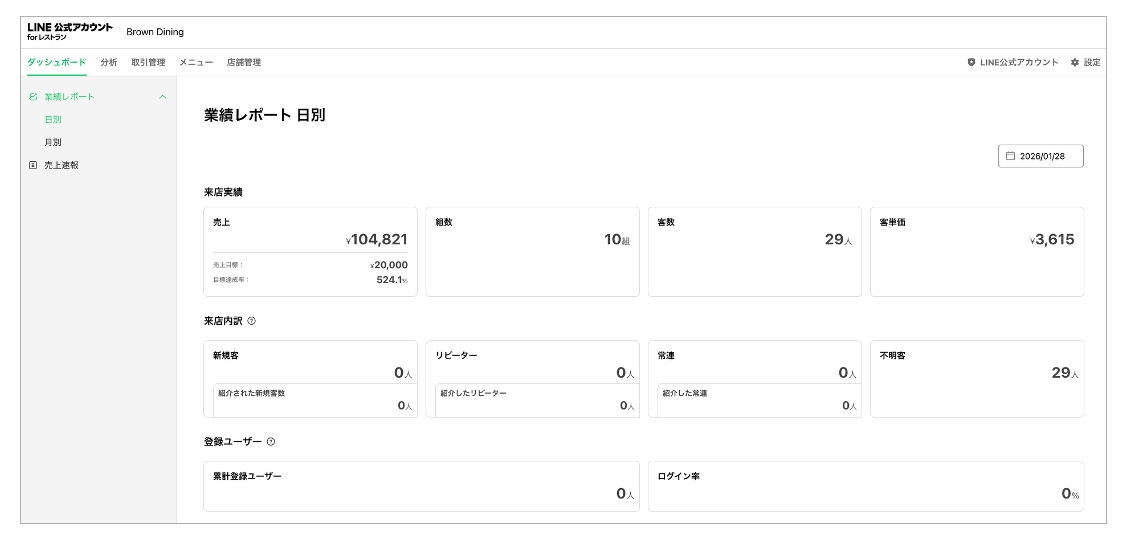The image size is (1127, 547).
Task: Click the LINE公式アカウント for レストラン logo
Action: coord(69,31)
